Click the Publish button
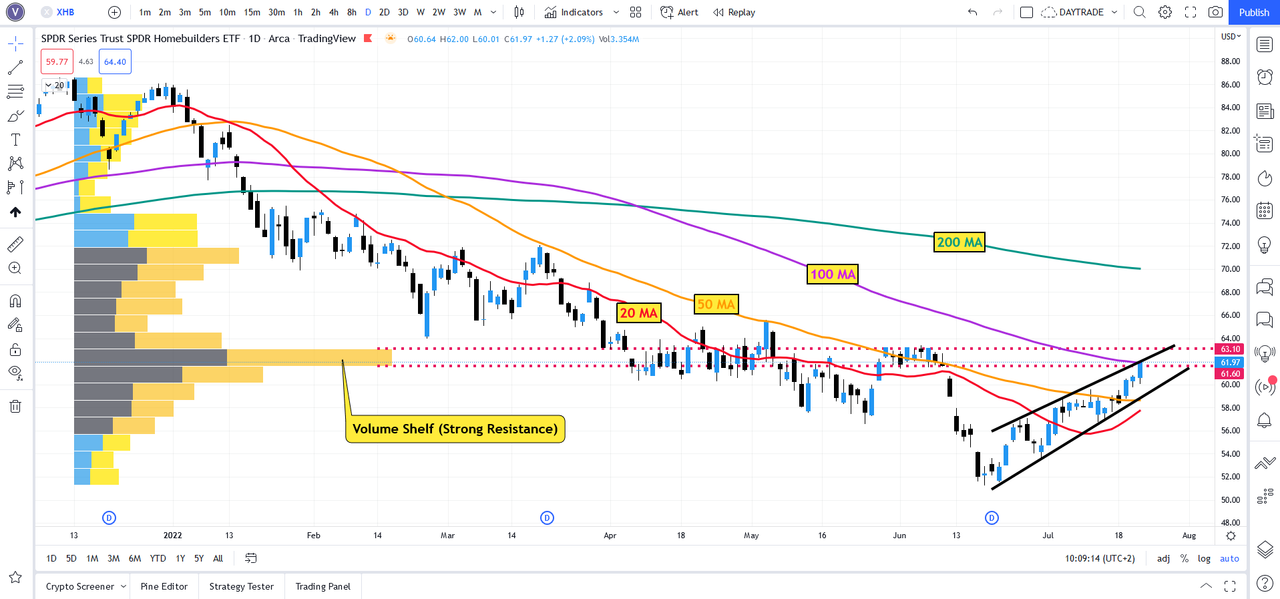 click(x=1254, y=12)
